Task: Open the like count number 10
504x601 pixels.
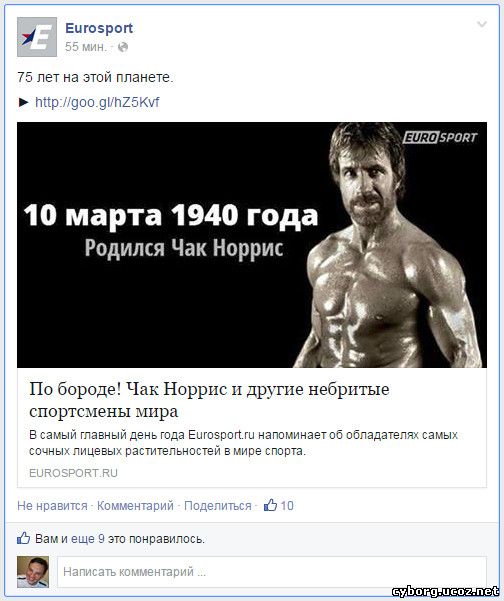Action: pos(287,506)
